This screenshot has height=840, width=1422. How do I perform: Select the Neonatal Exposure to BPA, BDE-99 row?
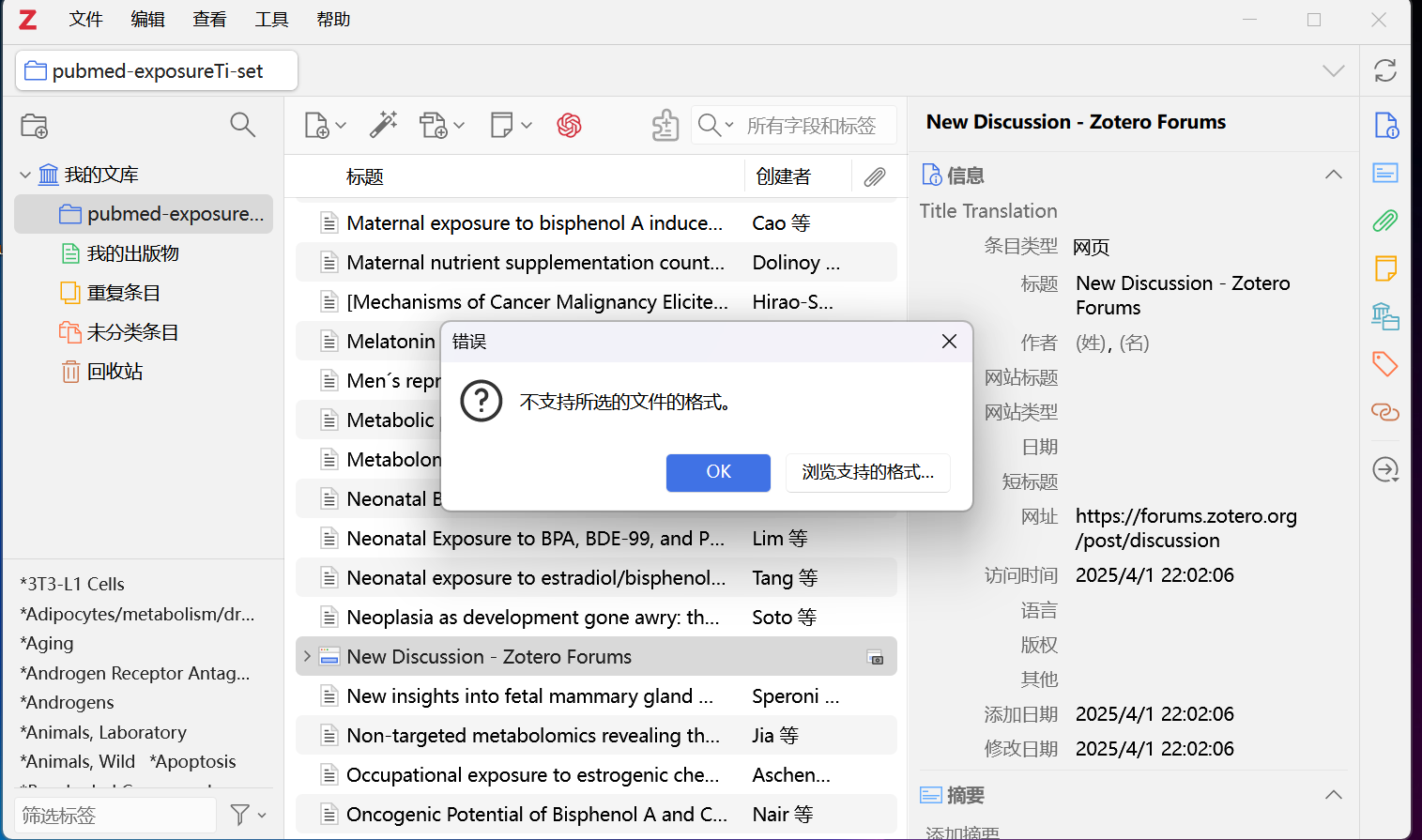tap(596, 539)
